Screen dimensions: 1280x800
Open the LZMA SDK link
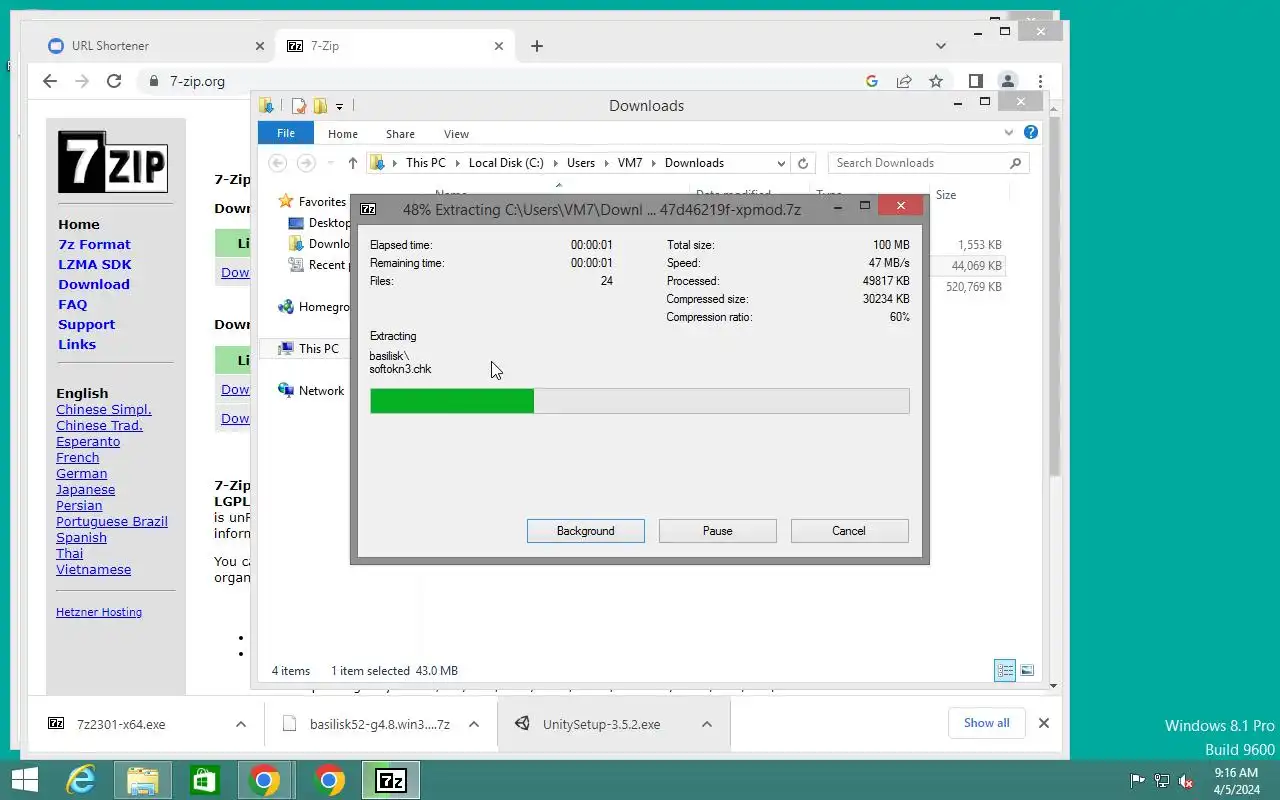[95, 265]
